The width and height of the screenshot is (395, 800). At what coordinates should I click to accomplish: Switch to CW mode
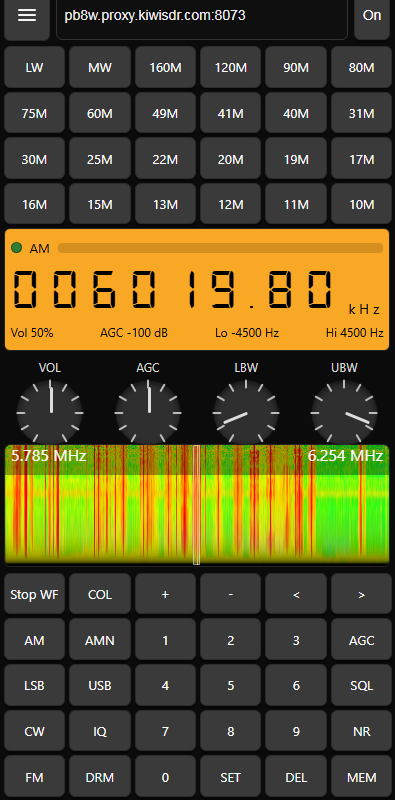34,731
